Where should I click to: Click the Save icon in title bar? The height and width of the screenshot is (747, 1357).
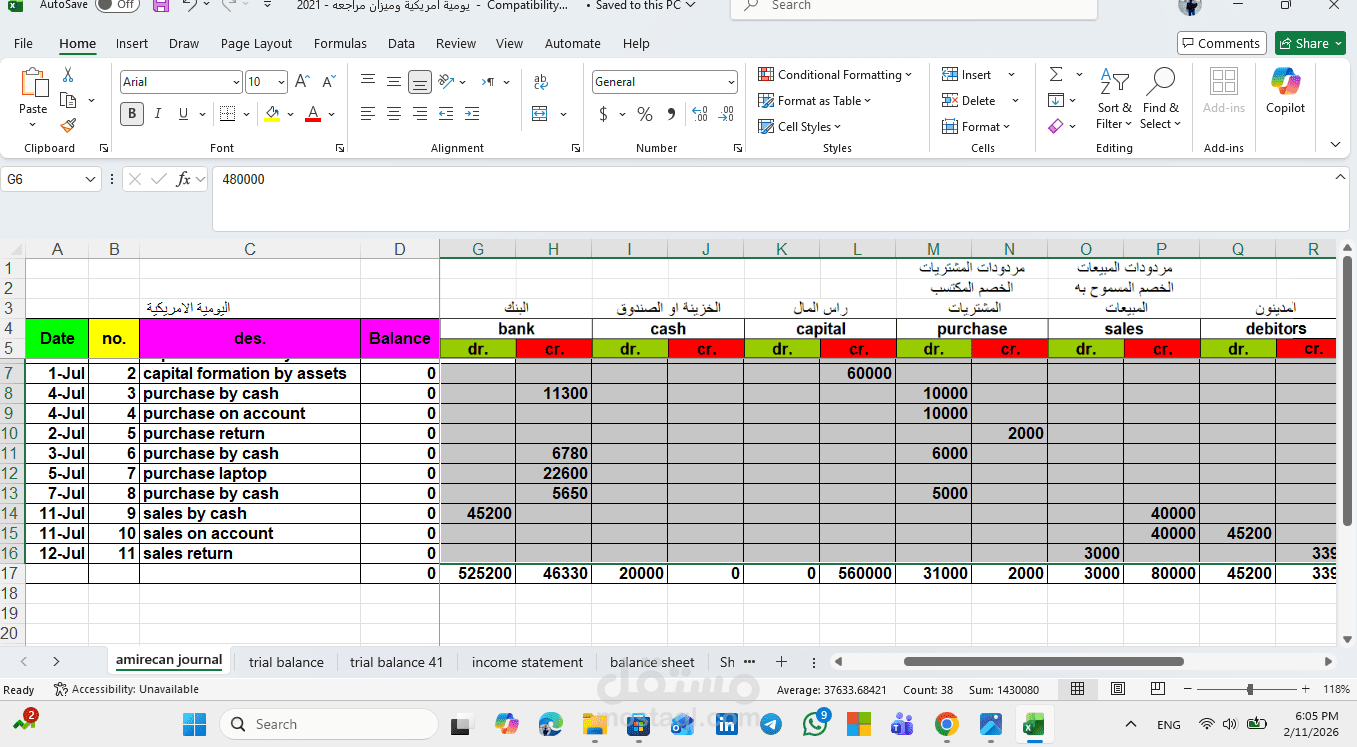pyautogui.click(x=160, y=6)
